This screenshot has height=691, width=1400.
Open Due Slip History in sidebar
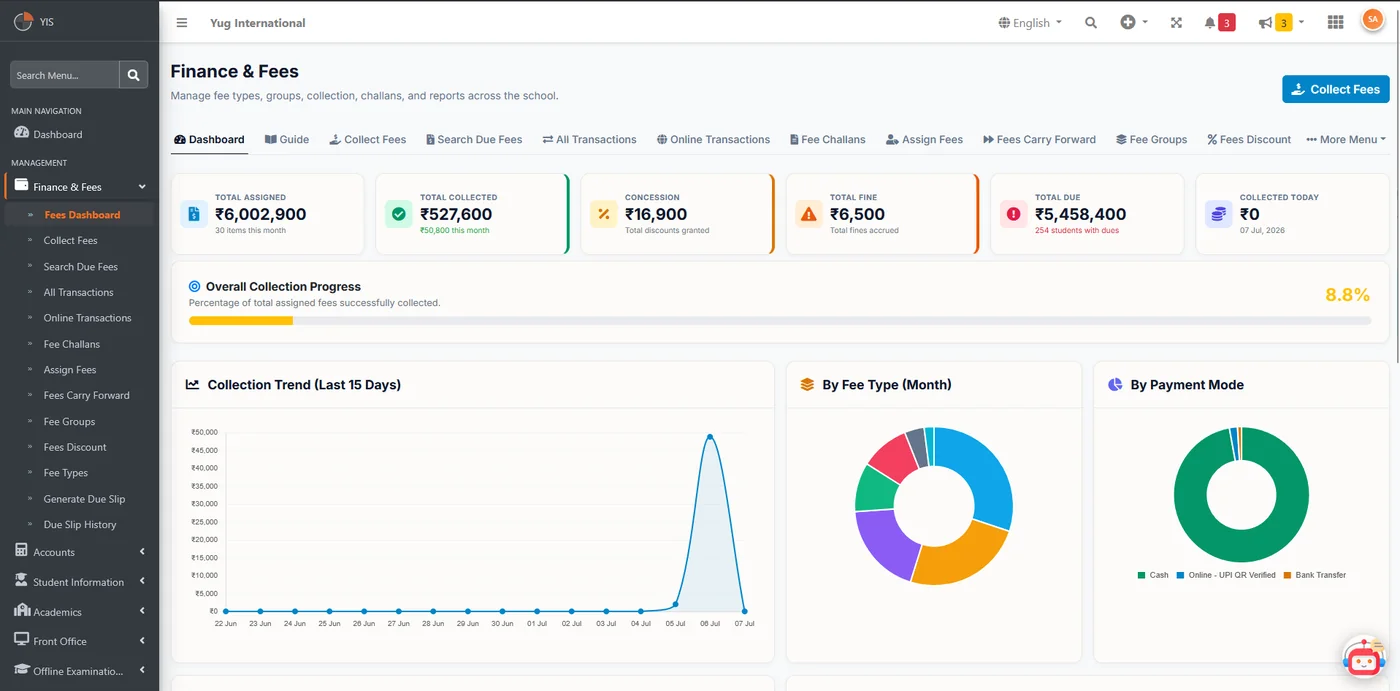pyautogui.click(x=80, y=524)
